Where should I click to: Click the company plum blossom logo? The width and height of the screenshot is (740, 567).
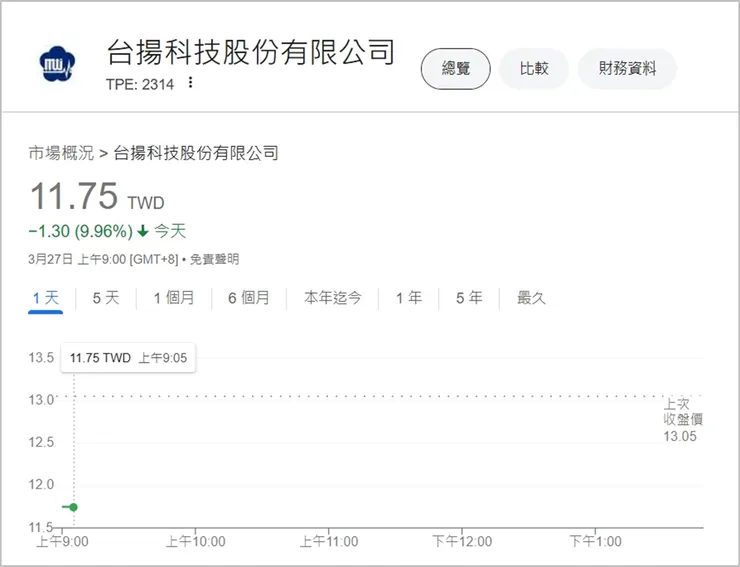click(57, 64)
